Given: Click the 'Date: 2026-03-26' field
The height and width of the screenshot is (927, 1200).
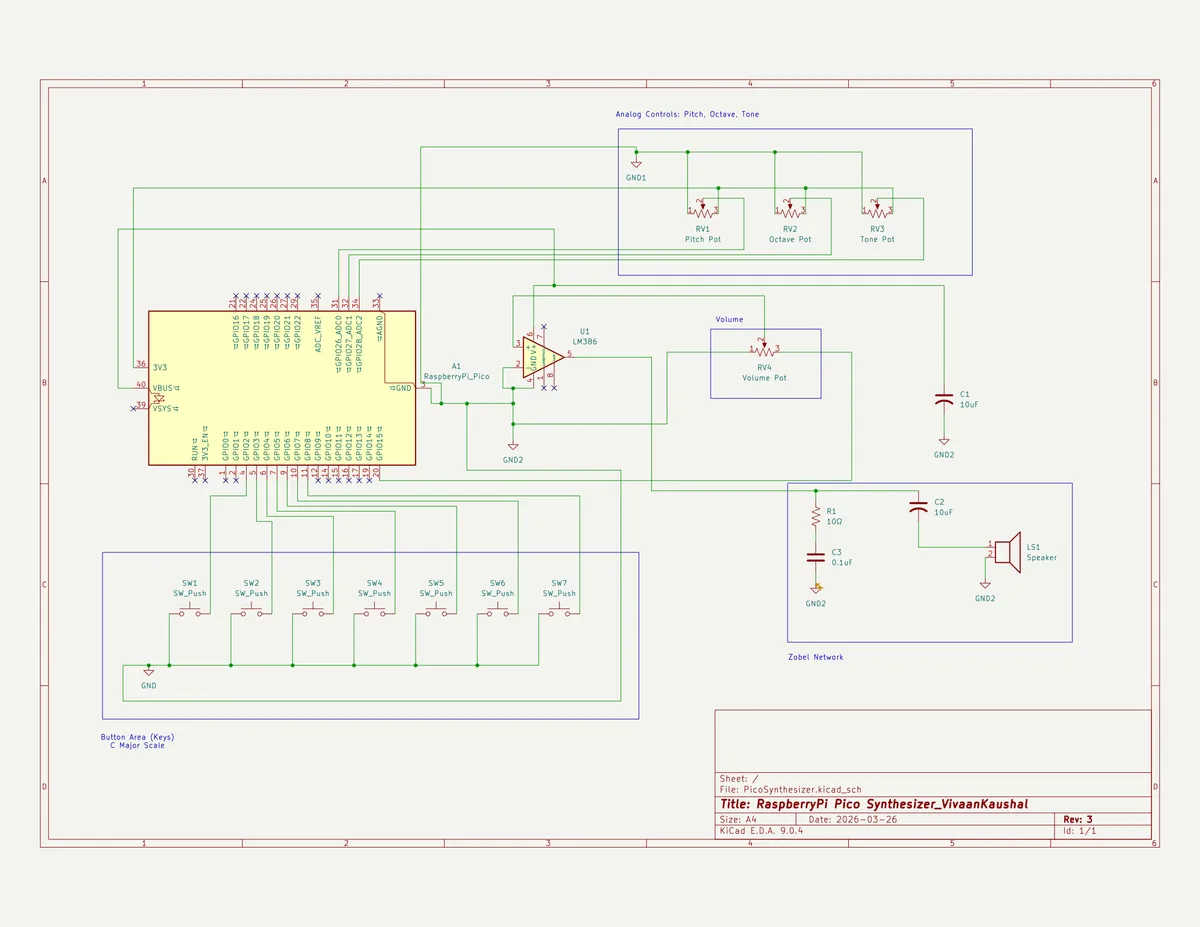Looking at the screenshot, I should (x=852, y=819).
